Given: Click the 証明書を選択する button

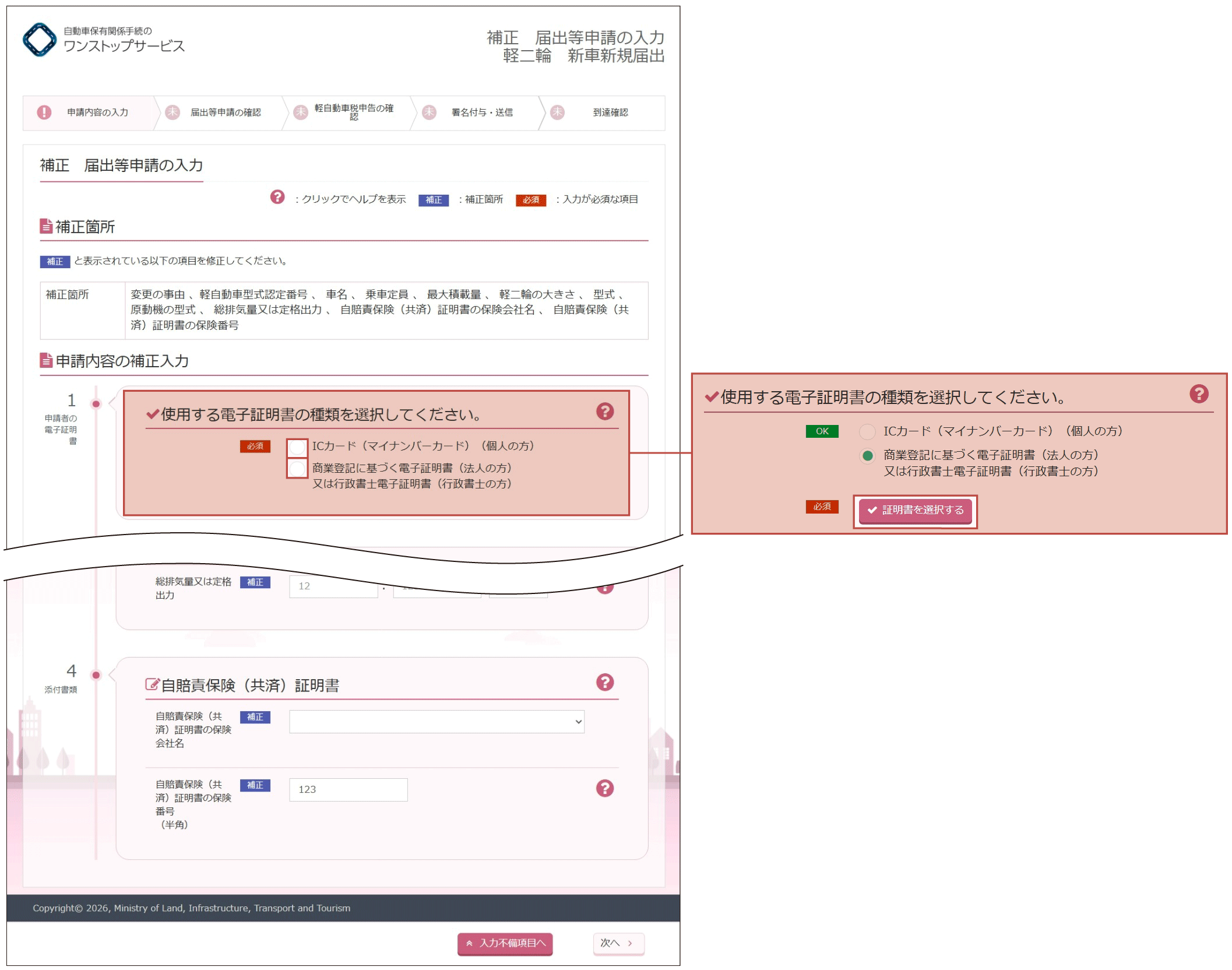Looking at the screenshot, I should pyautogui.click(x=915, y=511).
